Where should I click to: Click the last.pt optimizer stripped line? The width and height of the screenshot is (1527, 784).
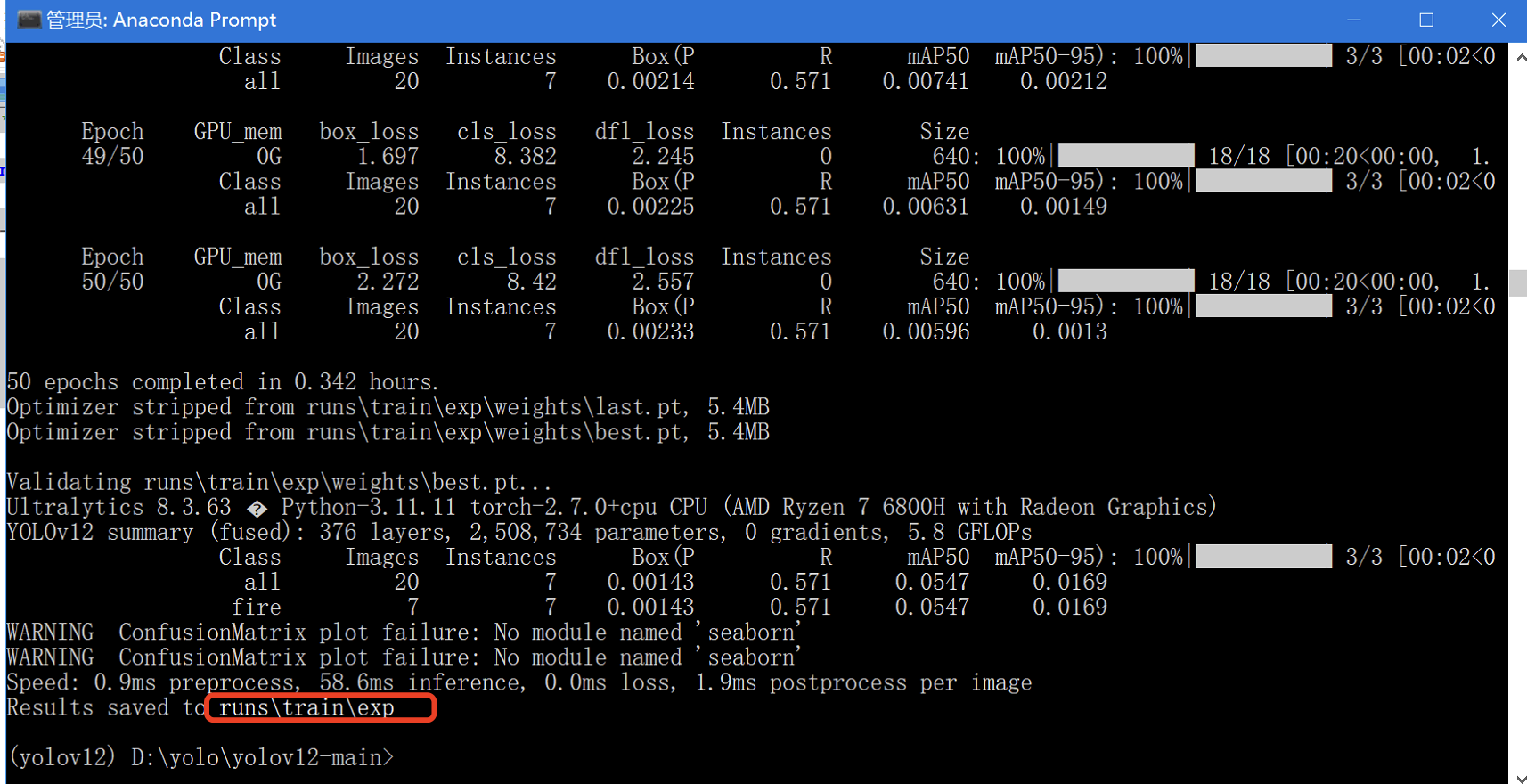coord(388,407)
